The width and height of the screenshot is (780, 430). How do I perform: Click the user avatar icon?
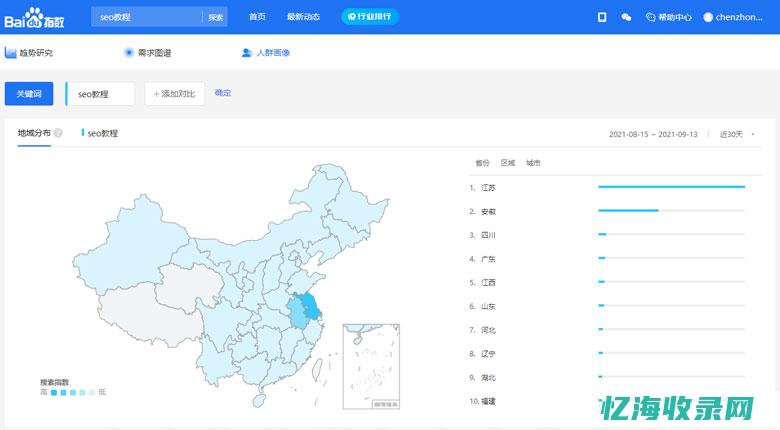coord(708,17)
